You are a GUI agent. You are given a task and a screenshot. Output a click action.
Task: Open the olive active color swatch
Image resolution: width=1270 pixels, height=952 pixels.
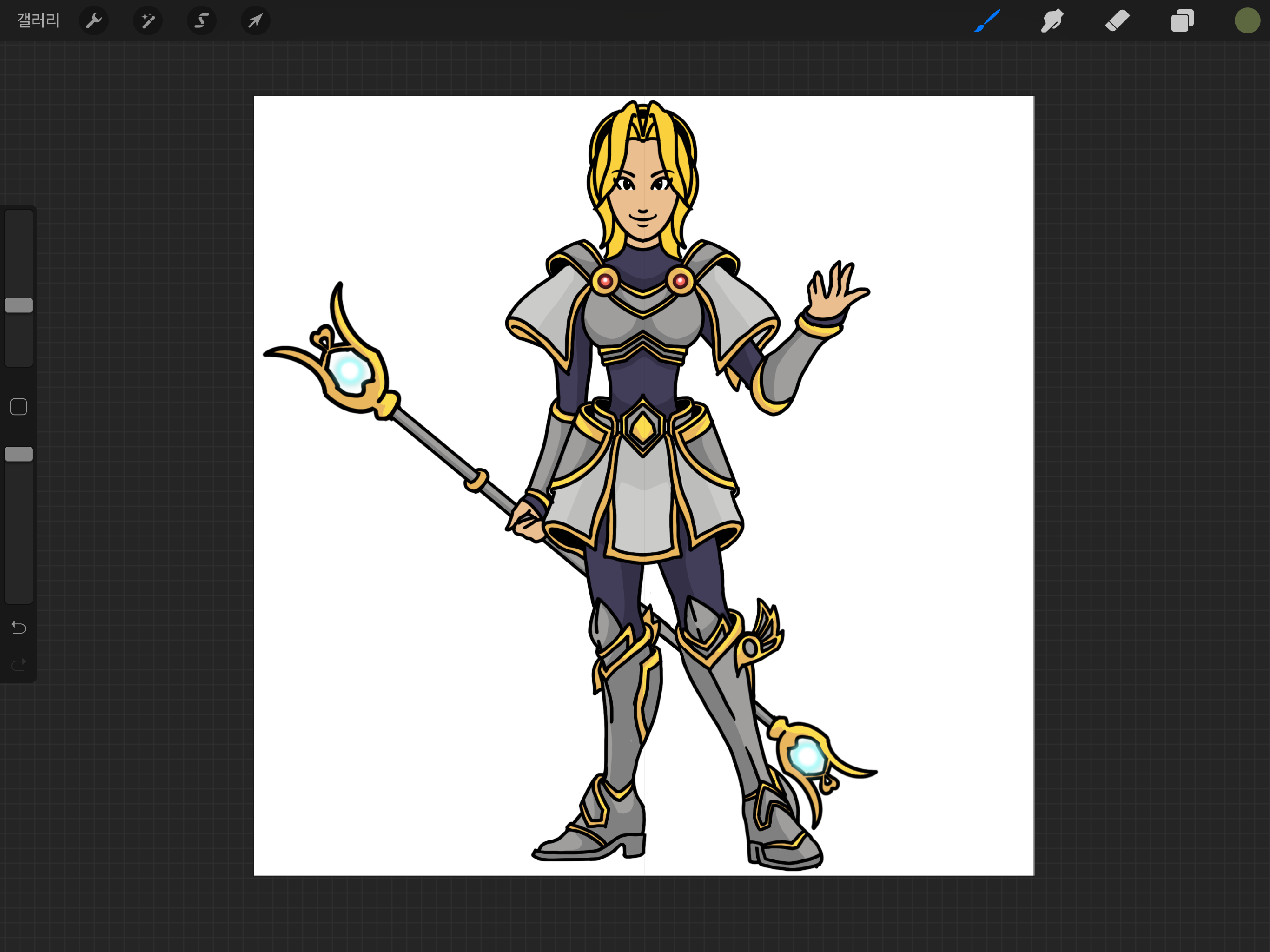pyautogui.click(x=1247, y=21)
